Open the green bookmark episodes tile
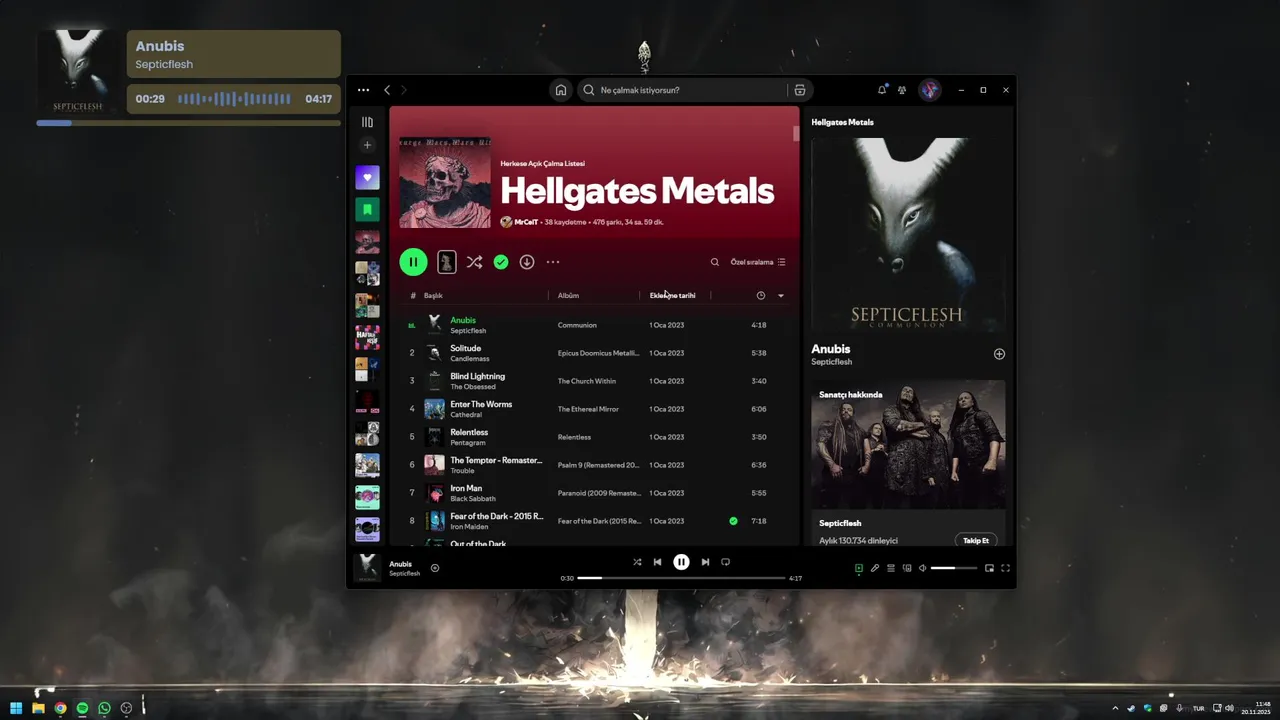This screenshot has height=720, width=1280. (367, 210)
